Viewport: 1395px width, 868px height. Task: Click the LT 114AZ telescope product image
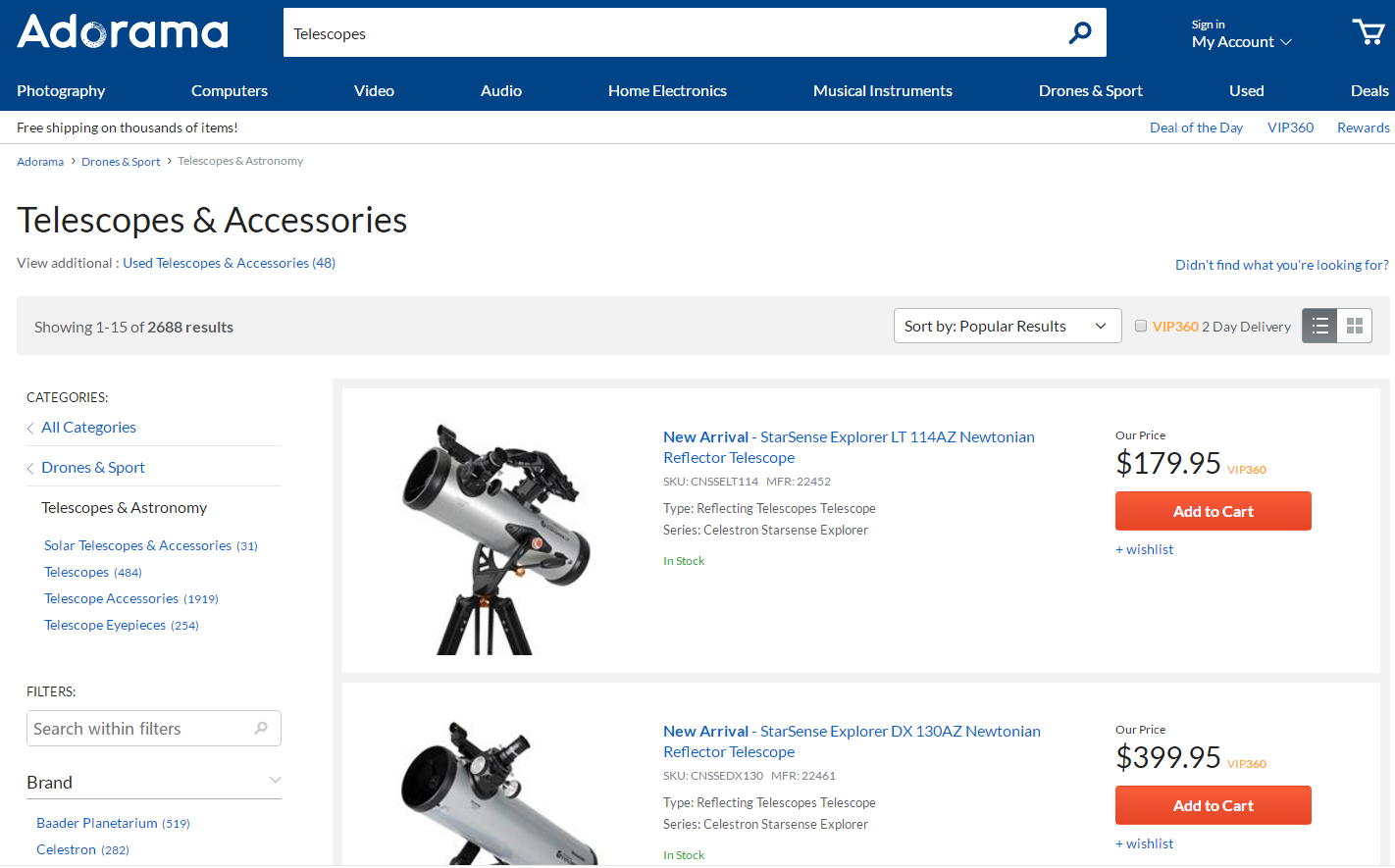click(x=494, y=537)
